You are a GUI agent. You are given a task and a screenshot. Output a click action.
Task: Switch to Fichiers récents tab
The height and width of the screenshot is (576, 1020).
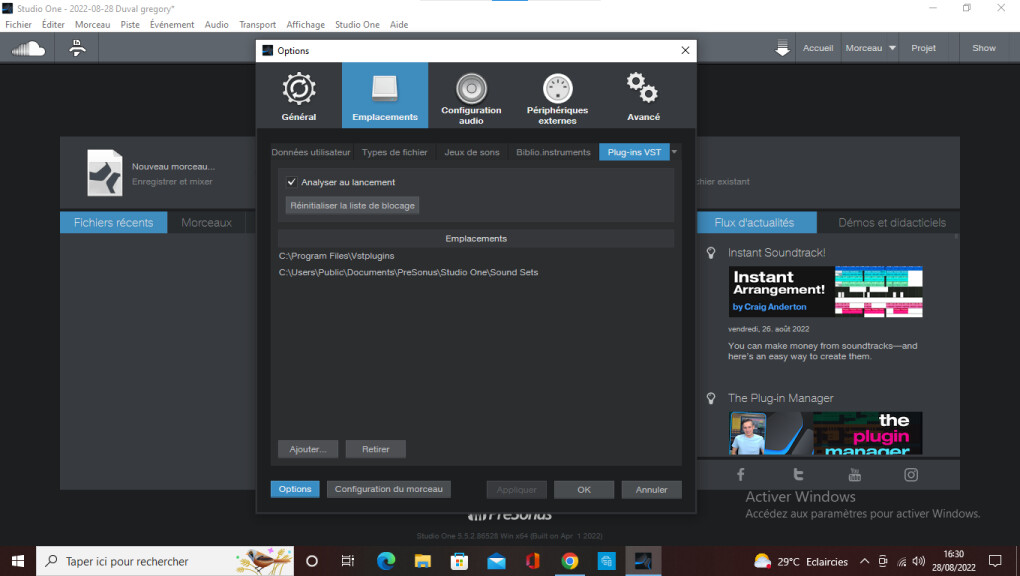(x=113, y=223)
